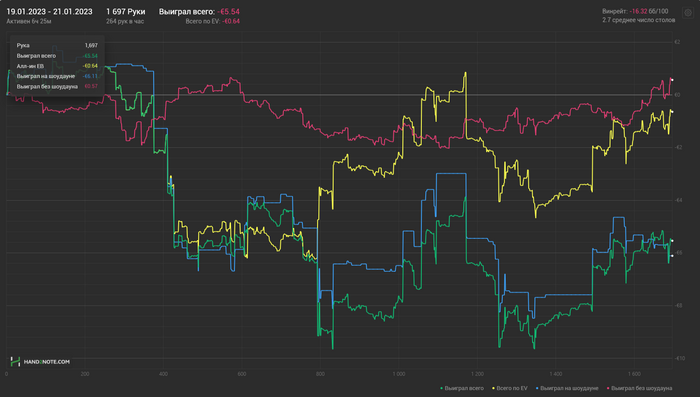Screen dimensions: 700x397
Task: Click header 'Всего по EV: -€0.64' value
Action: [x=212, y=21]
